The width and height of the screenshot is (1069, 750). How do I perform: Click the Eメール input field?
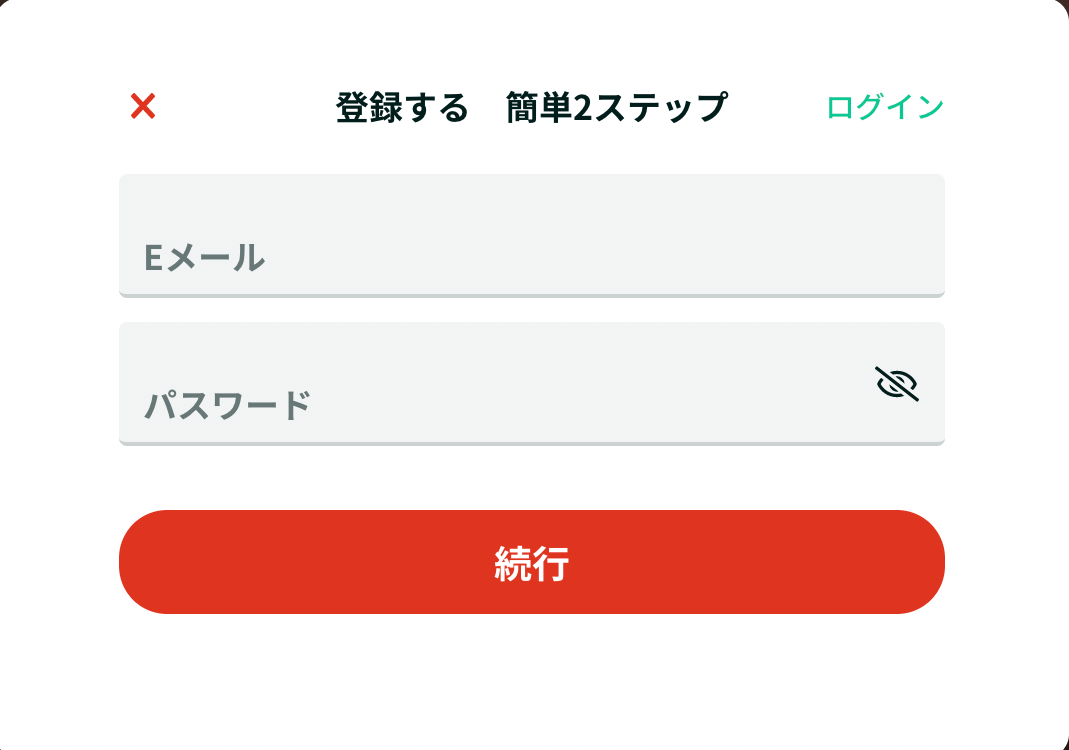532,236
